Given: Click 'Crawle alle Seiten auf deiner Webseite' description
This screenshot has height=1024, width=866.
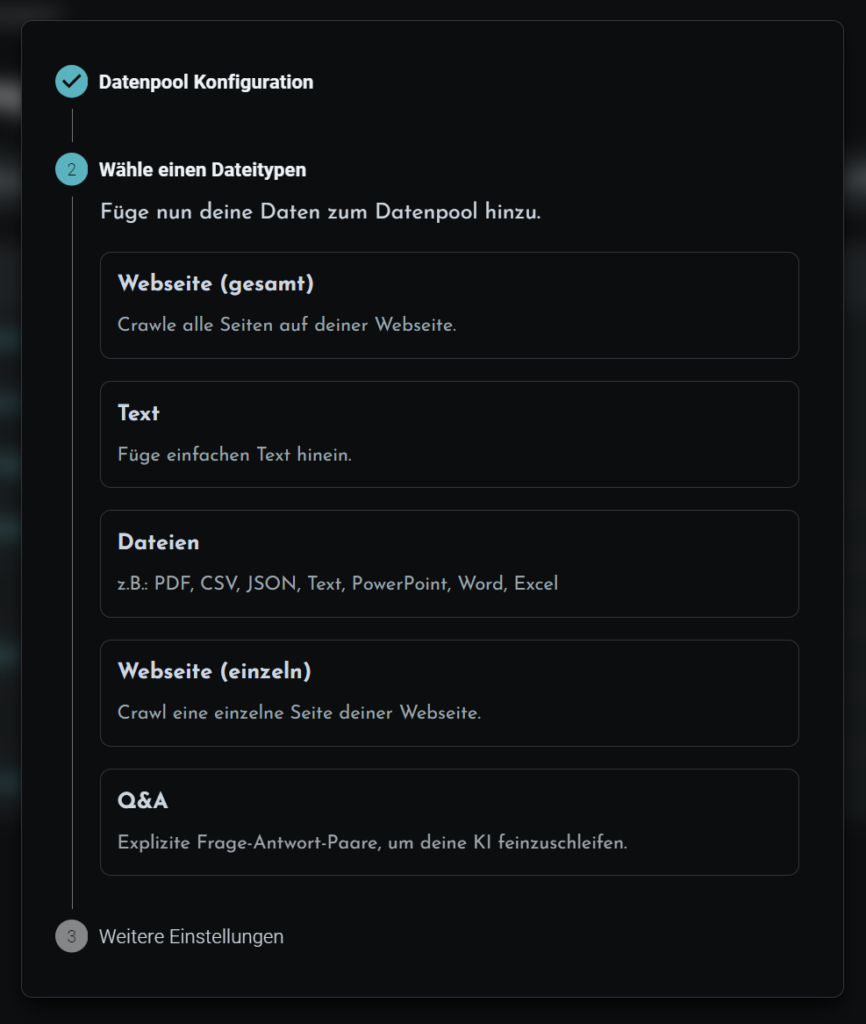Looking at the screenshot, I should pyautogui.click(x=287, y=325).
